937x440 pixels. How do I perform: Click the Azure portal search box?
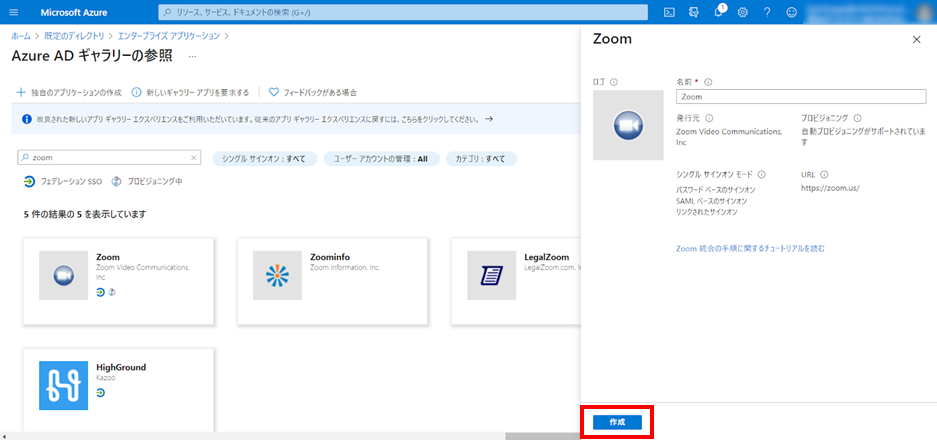click(x=403, y=12)
